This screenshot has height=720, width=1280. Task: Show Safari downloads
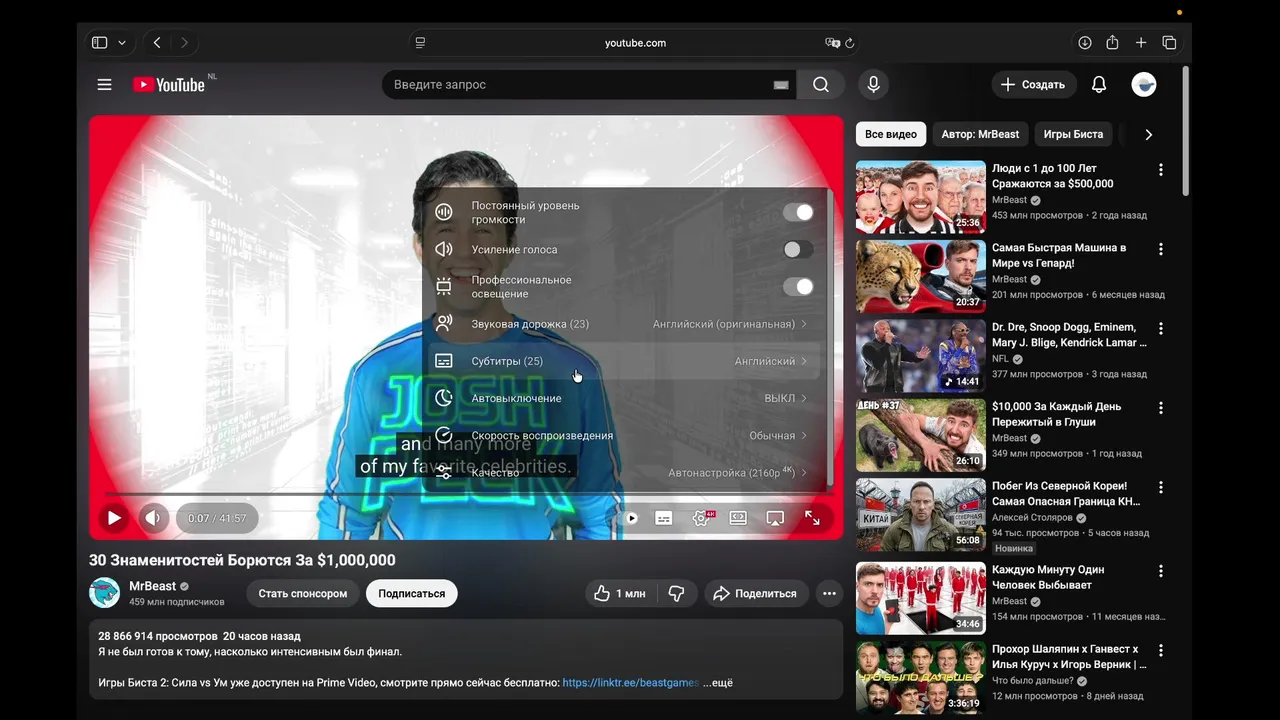tap(1085, 43)
